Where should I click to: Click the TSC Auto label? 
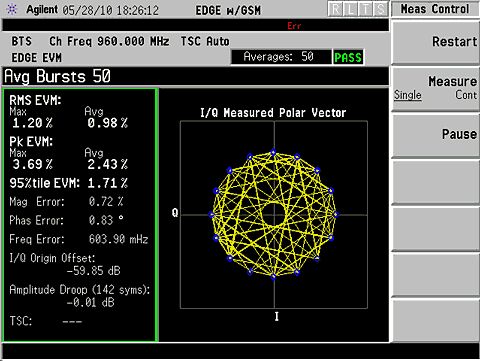coord(205,41)
